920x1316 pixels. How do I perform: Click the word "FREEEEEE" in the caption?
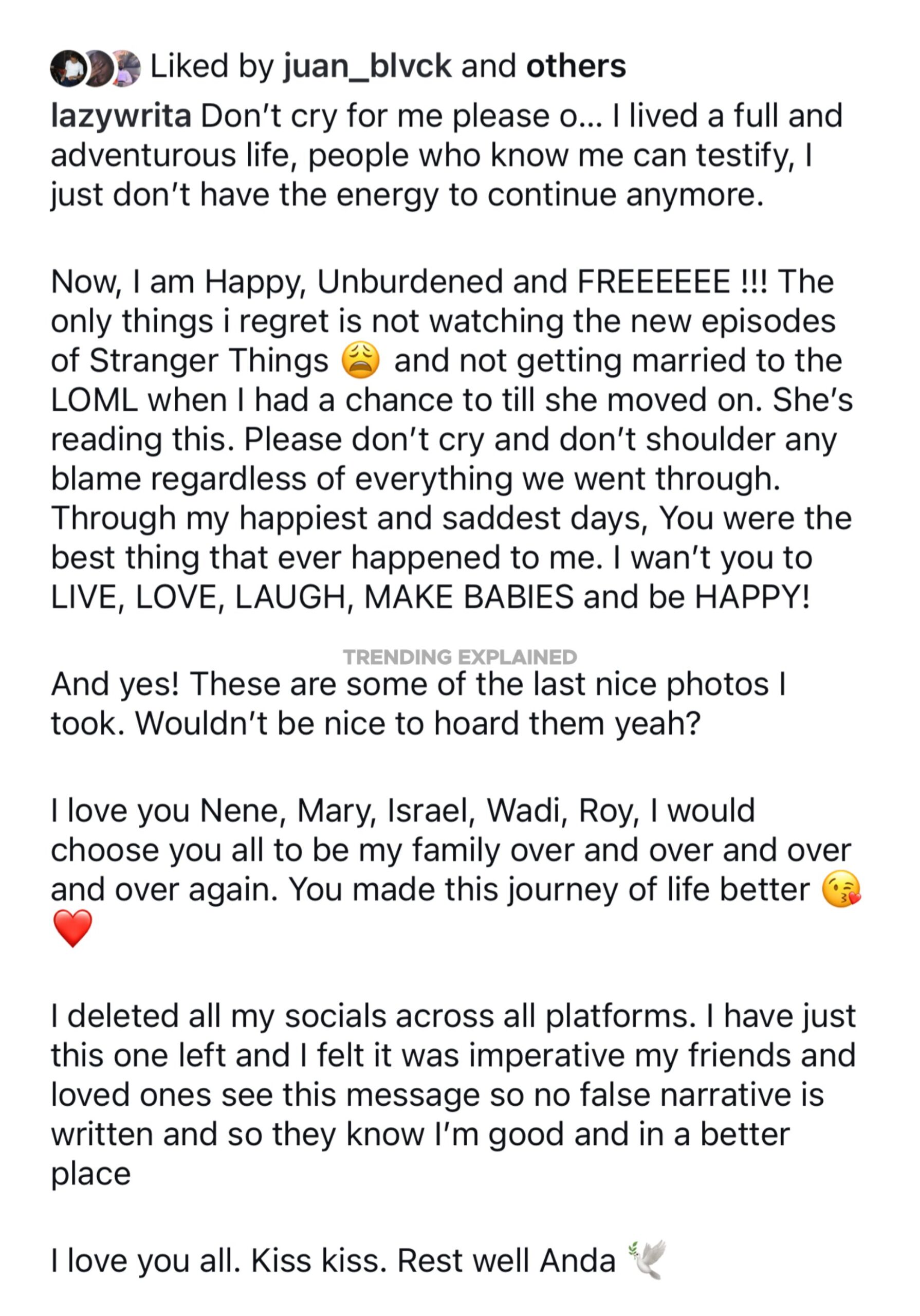(653, 282)
